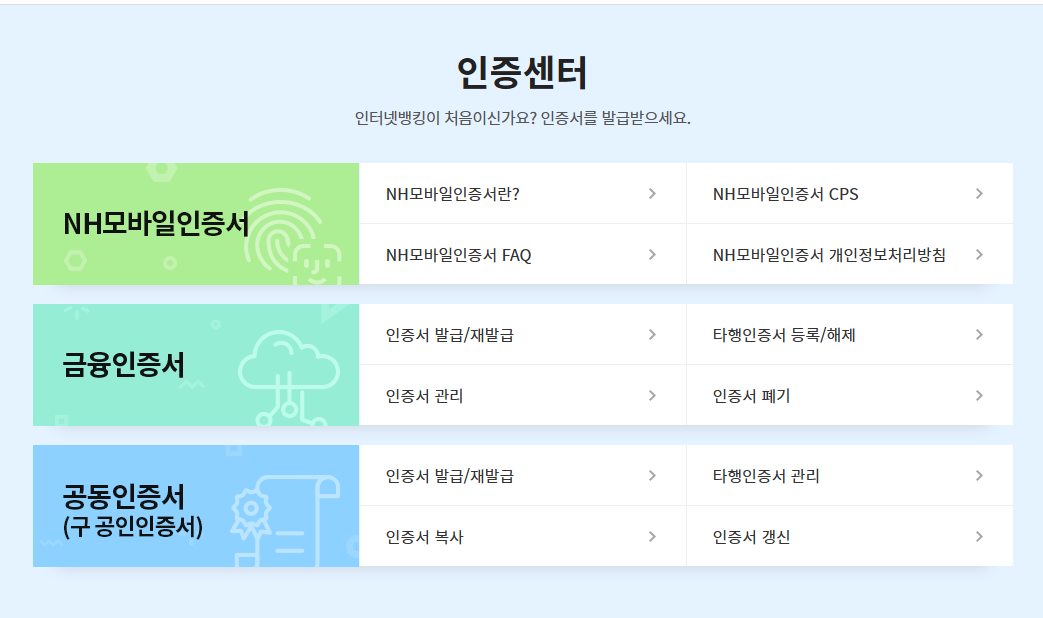Select the NH모바일인증서 category banner
This screenshot has height=618, width=1043.
pyautogui.click(x=196, y=224)
